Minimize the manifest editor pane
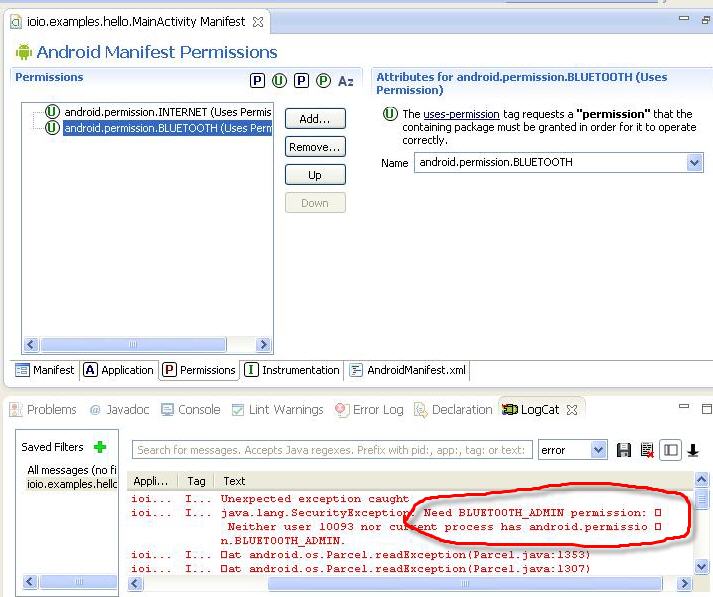Screen dimensions: 713x597 683,18
